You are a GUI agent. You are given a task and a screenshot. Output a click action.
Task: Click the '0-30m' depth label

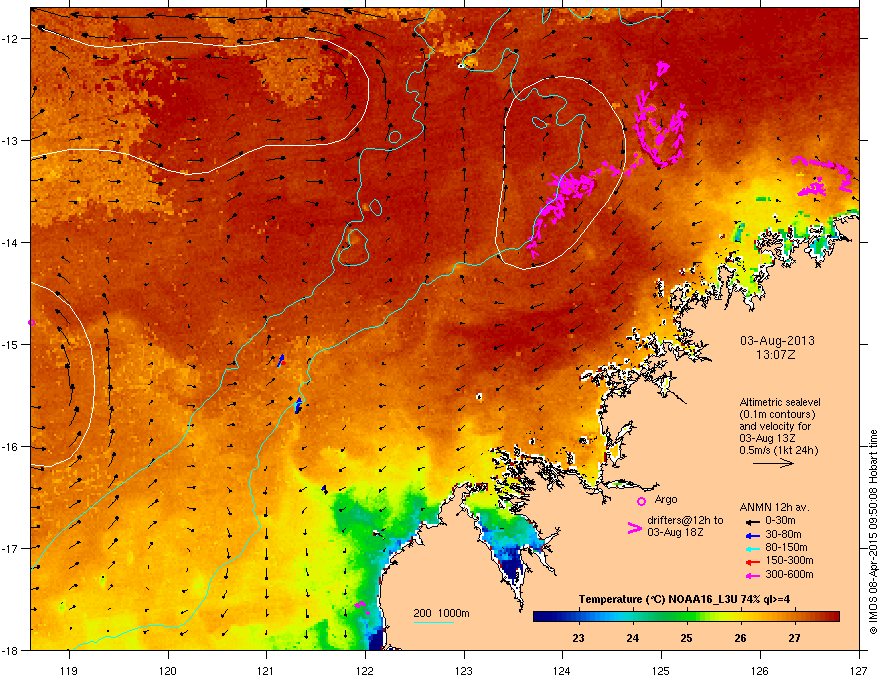click(x=781, y=521)
